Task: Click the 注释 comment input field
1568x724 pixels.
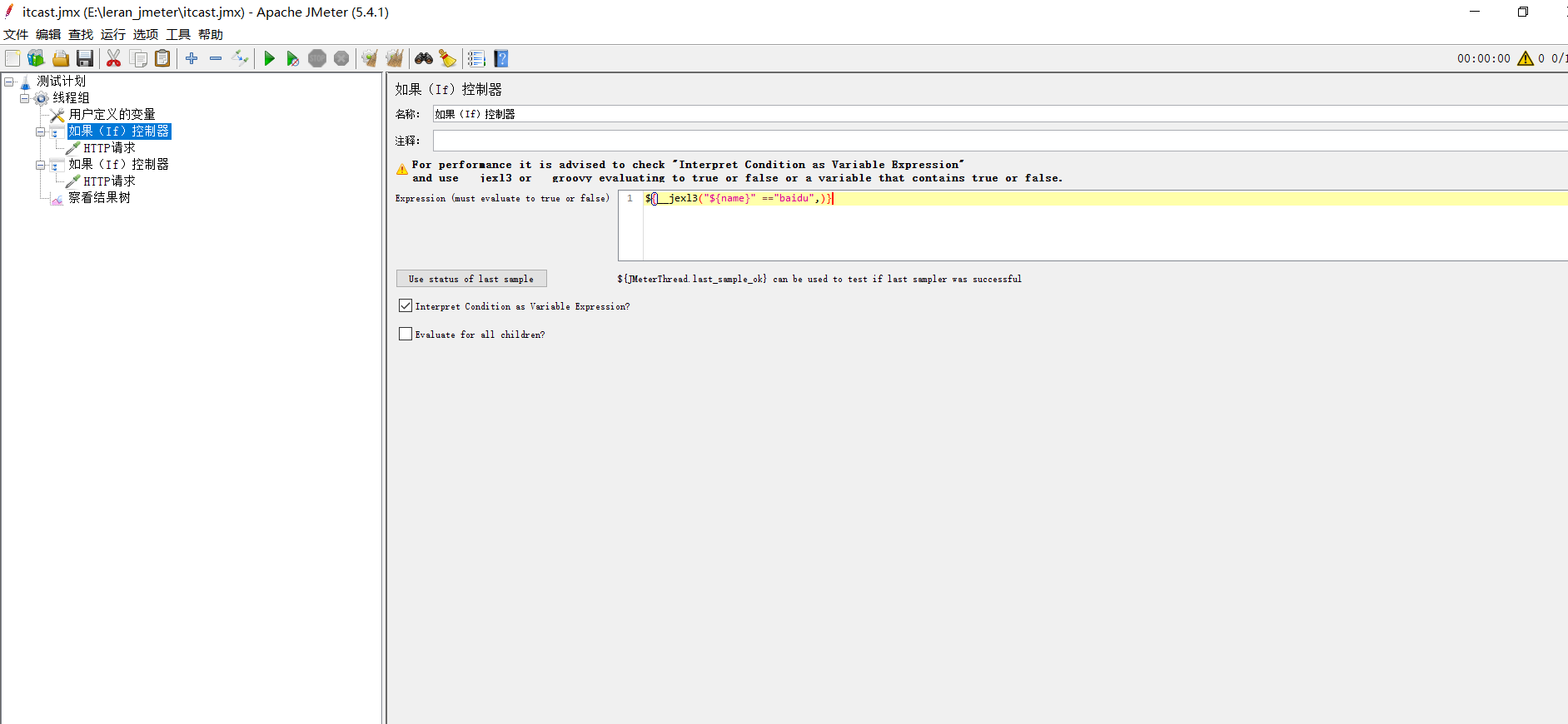Action: [x=1000, y=141]
